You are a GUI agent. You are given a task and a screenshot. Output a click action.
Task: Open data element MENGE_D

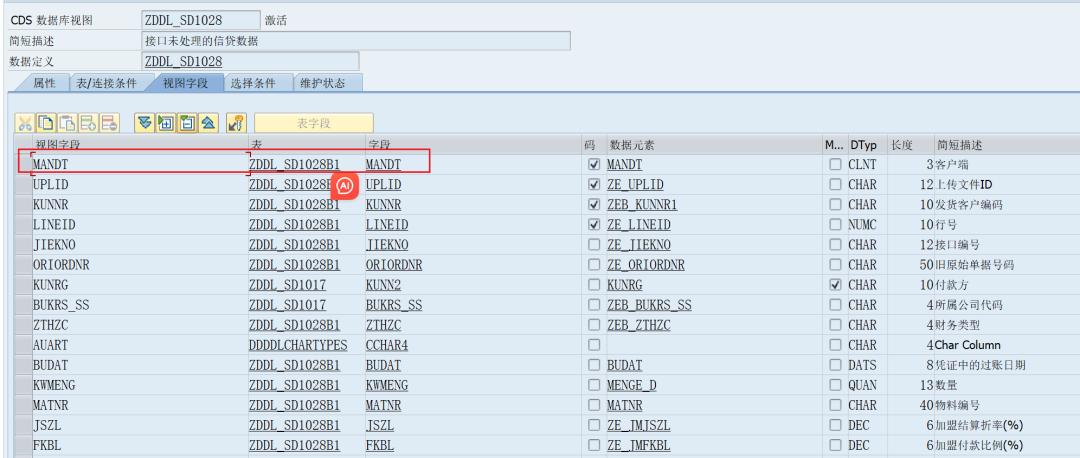[632, 385]
